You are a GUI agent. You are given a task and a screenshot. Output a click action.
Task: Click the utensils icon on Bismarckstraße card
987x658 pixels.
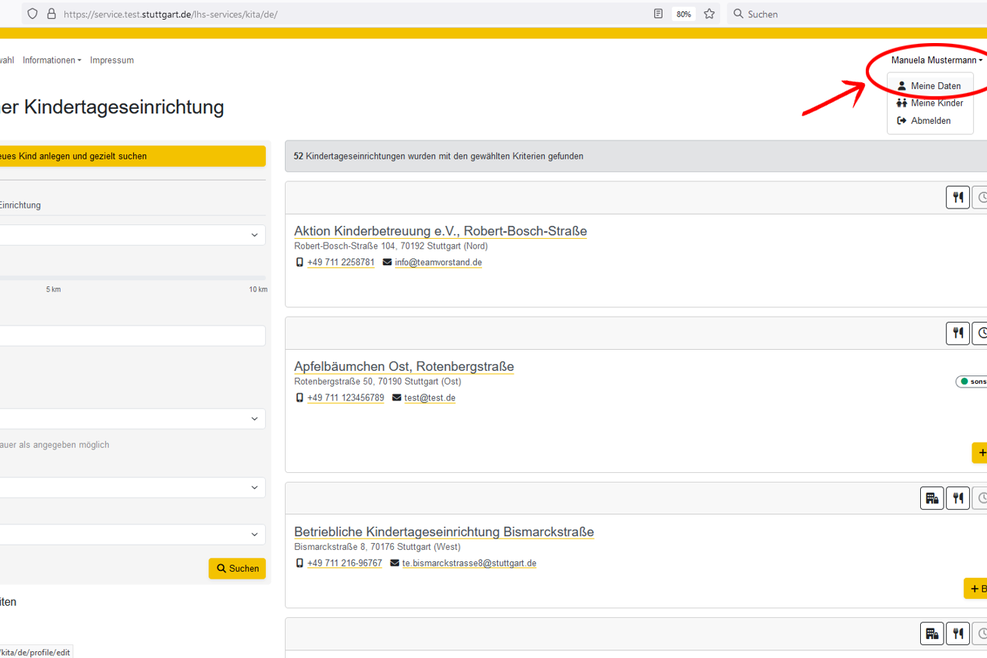[957, 498]
